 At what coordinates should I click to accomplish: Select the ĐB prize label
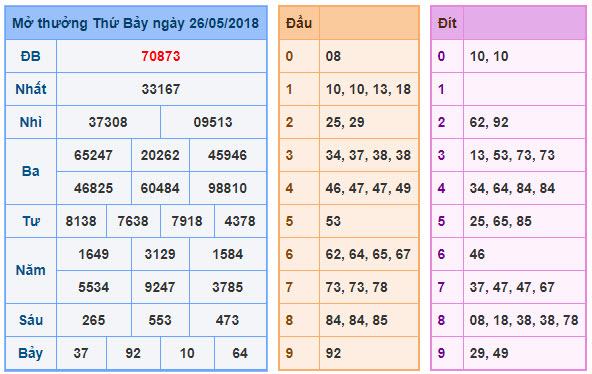pyautogui.click(x=31, y=56)
